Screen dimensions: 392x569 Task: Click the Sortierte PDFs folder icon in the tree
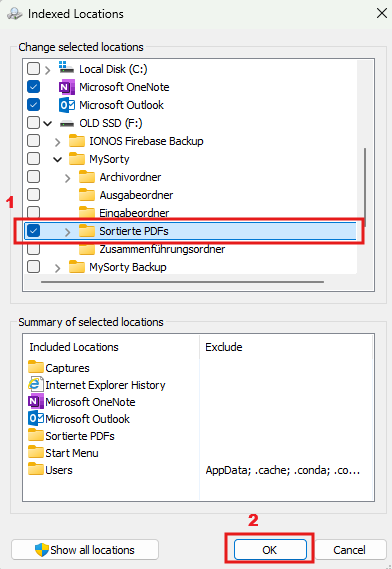click(x=87, y=231)
